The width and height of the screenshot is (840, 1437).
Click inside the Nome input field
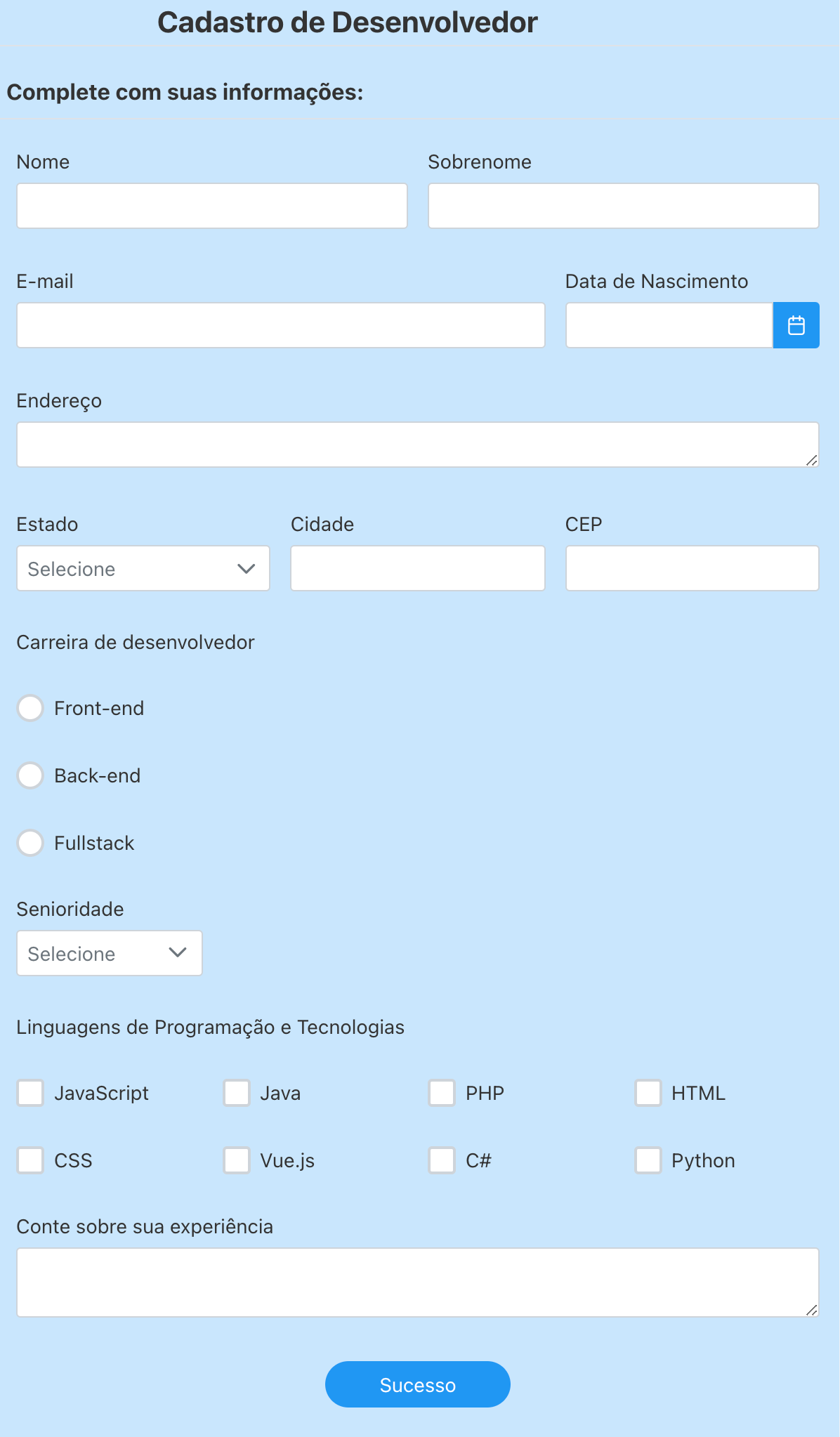(x=212, y=205)
